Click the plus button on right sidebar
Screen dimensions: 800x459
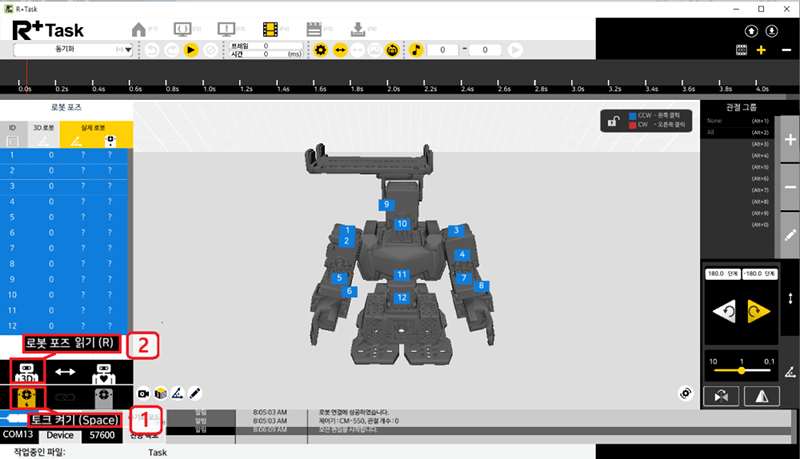click(x=791, y=142)
